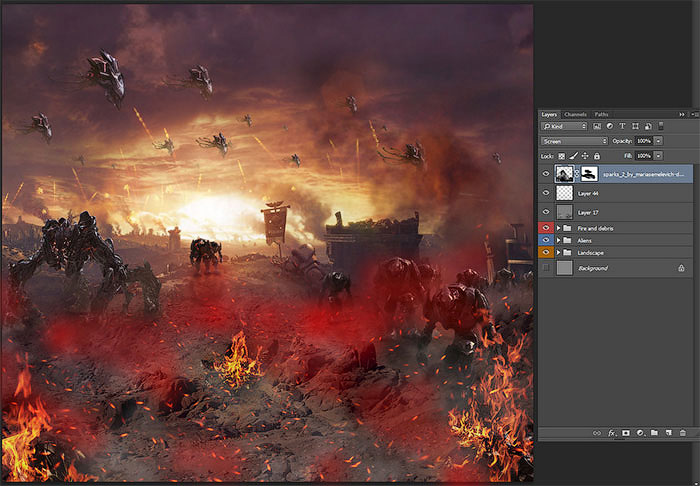
Task: Delete layer with the trash icon
Action: point(682,433)
